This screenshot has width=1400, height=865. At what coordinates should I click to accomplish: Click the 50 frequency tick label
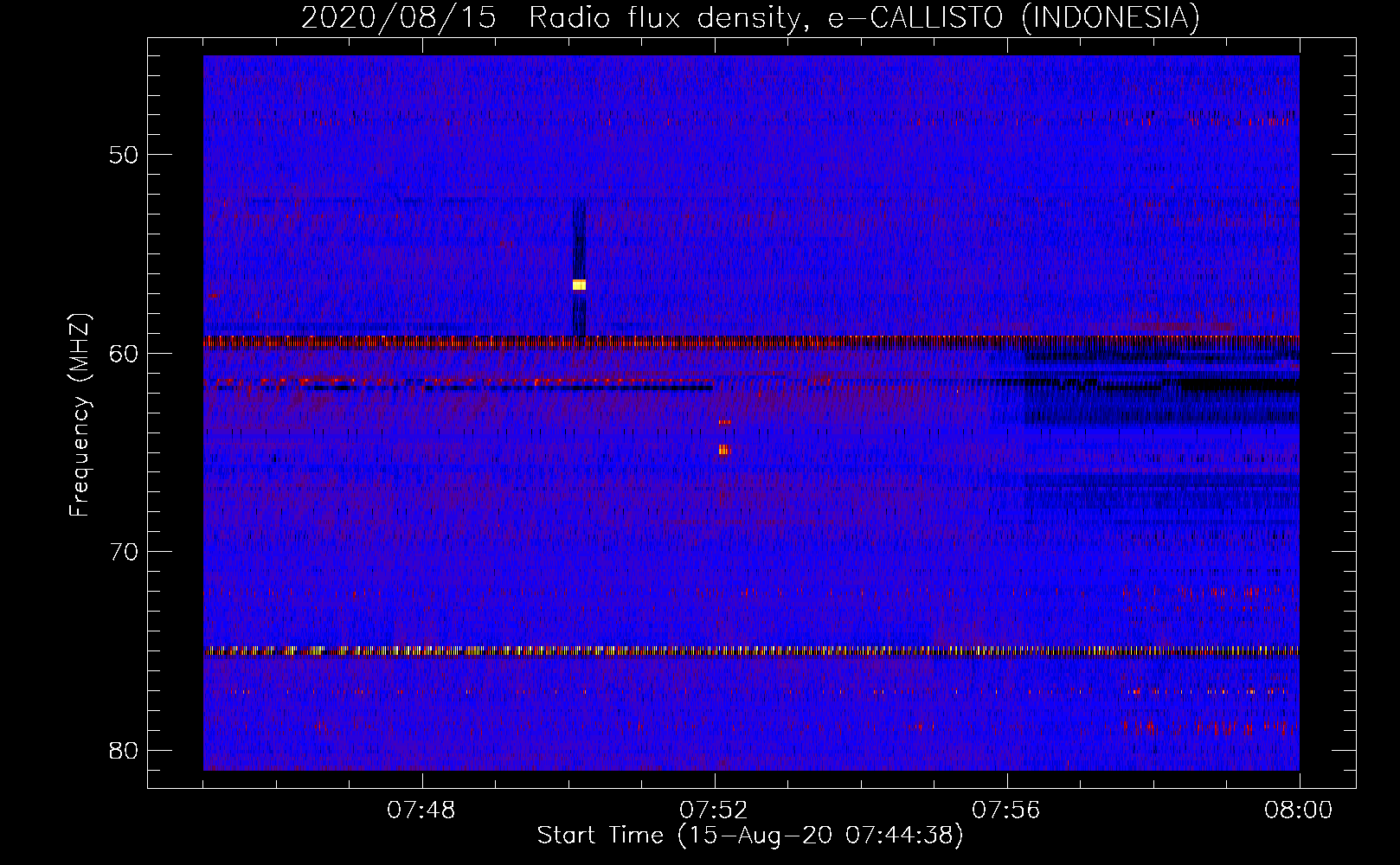pos(125,155)
